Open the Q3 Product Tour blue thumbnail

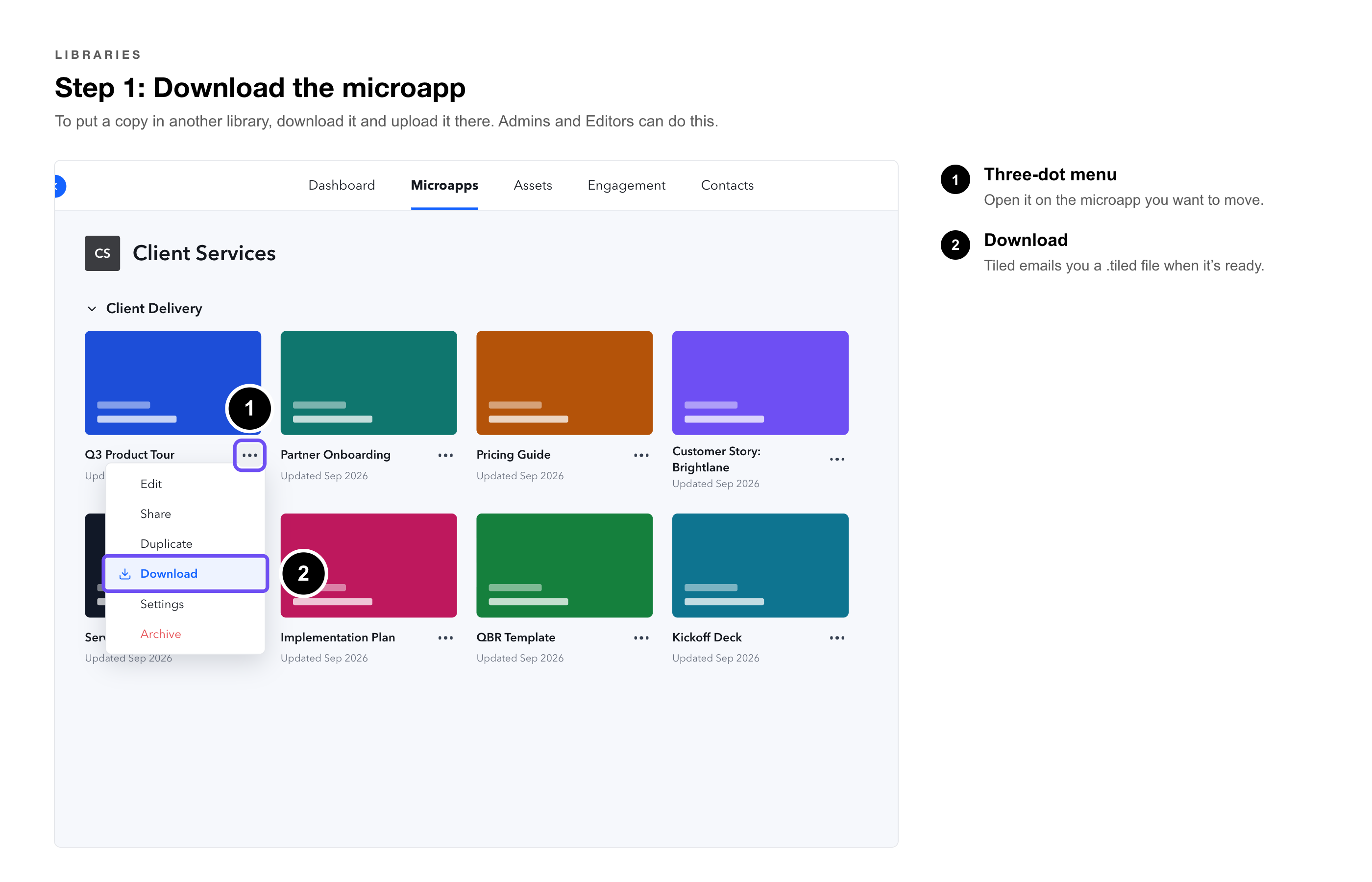[173, 383]
